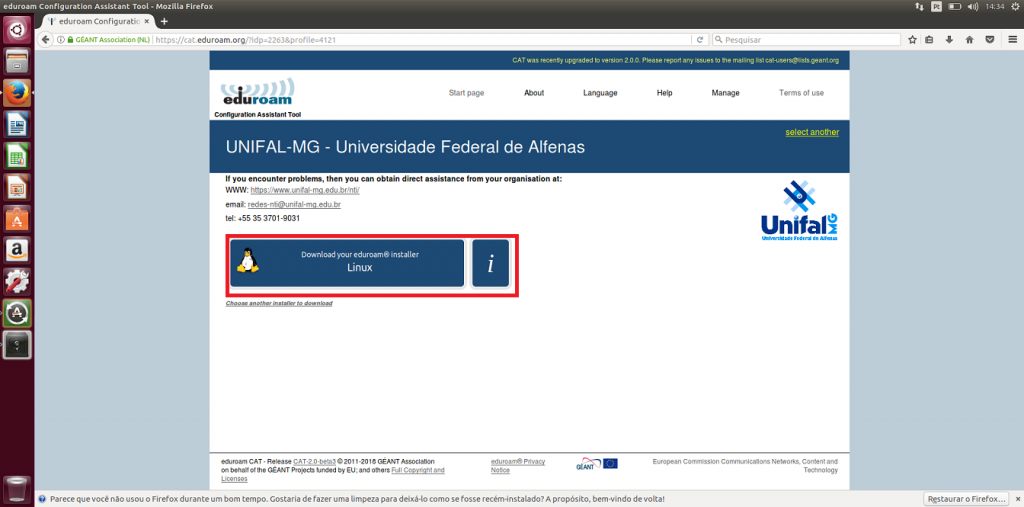Open the CAT-2.0-beta3 release link
The image size is (1024, 507).
point(314,461)
